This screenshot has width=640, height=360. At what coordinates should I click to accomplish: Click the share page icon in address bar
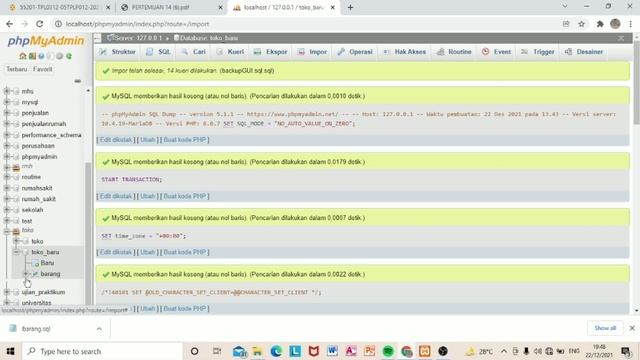point(566,24)
